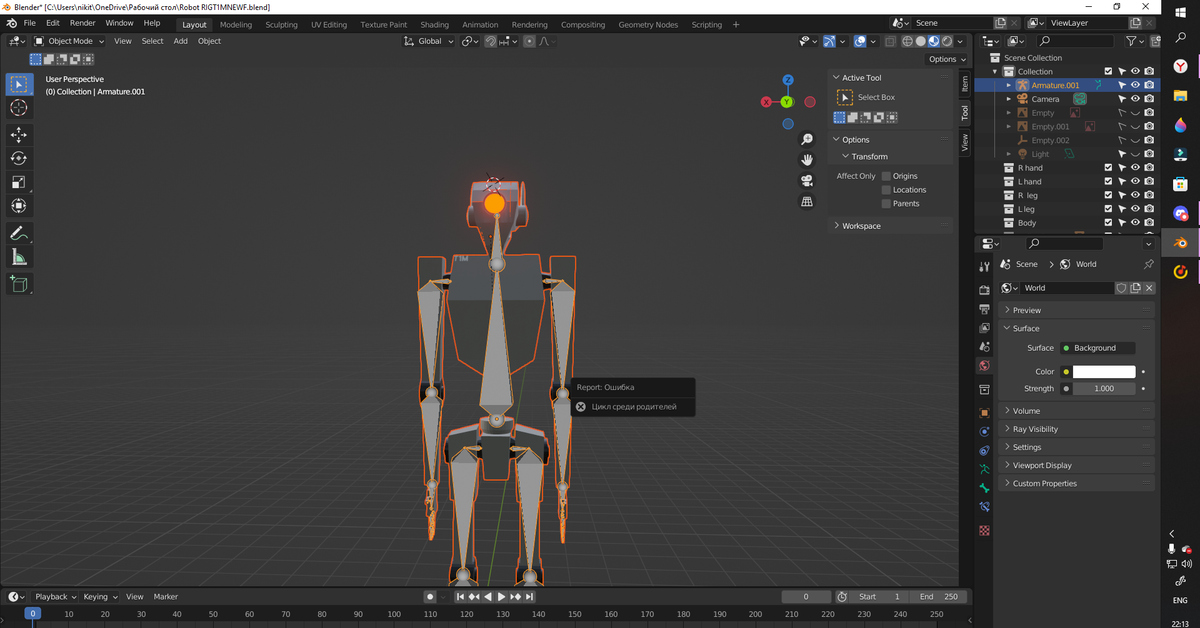Choose the Measure tool
The height and width of the screenshot is (628, 1200).
18,258
